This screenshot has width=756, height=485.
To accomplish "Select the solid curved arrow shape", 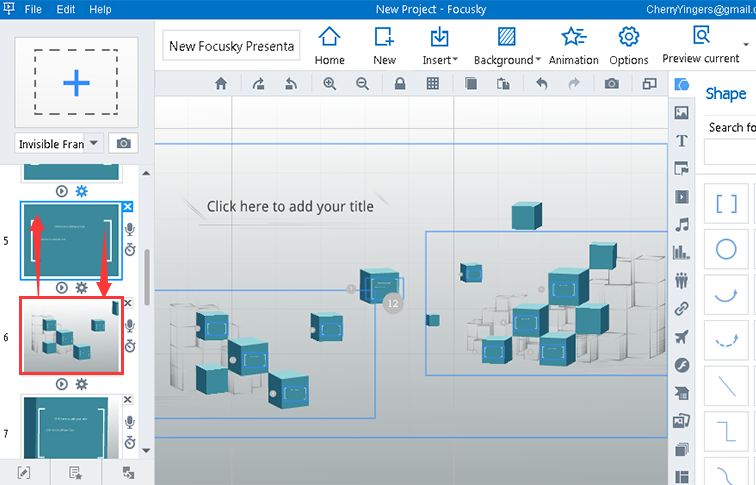I will point(726,295).
